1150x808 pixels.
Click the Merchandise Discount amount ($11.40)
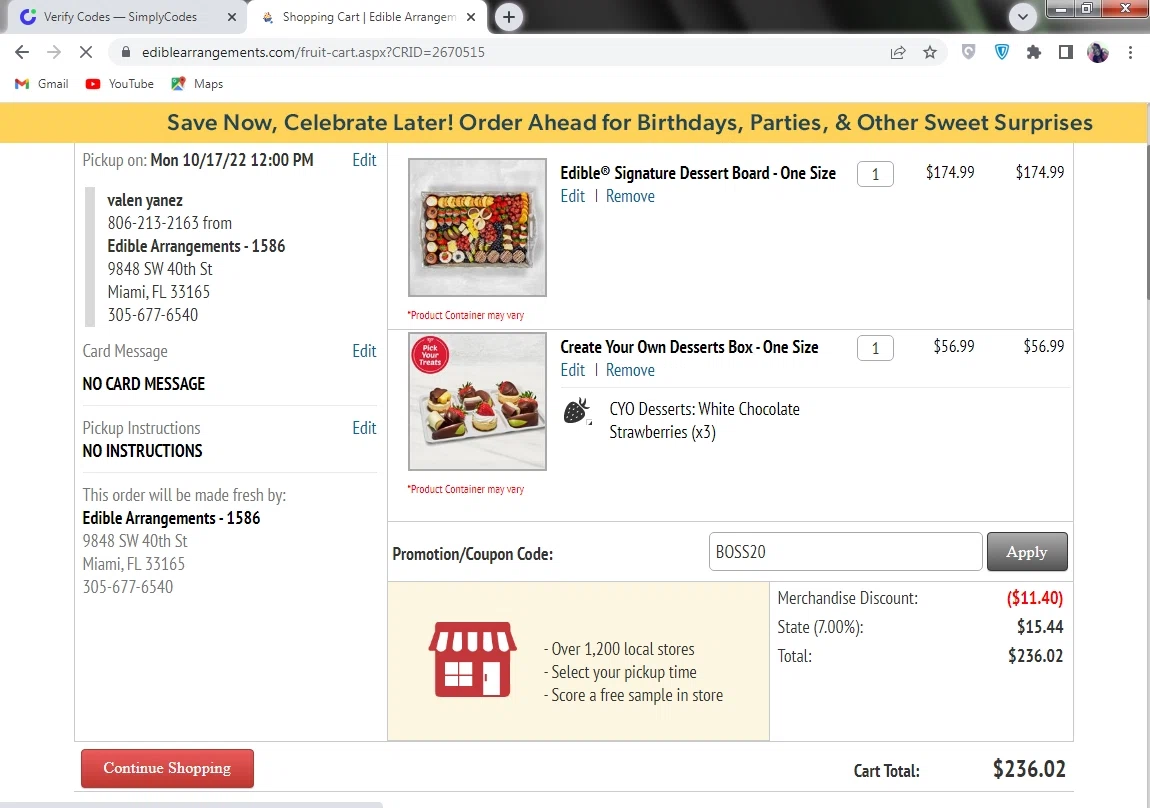[x=1034, y=598]
